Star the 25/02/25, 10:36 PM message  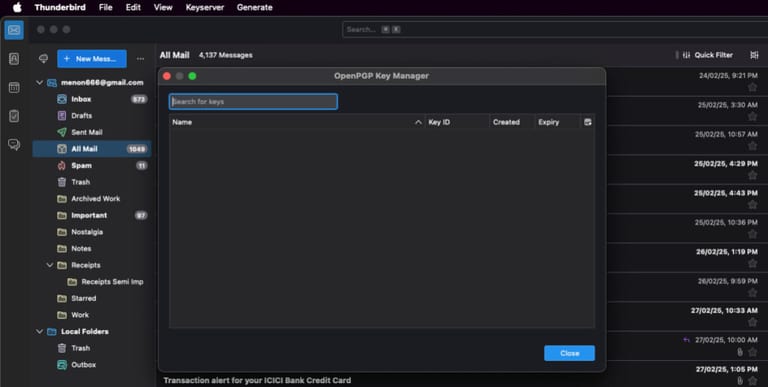(x=752, y=234)
